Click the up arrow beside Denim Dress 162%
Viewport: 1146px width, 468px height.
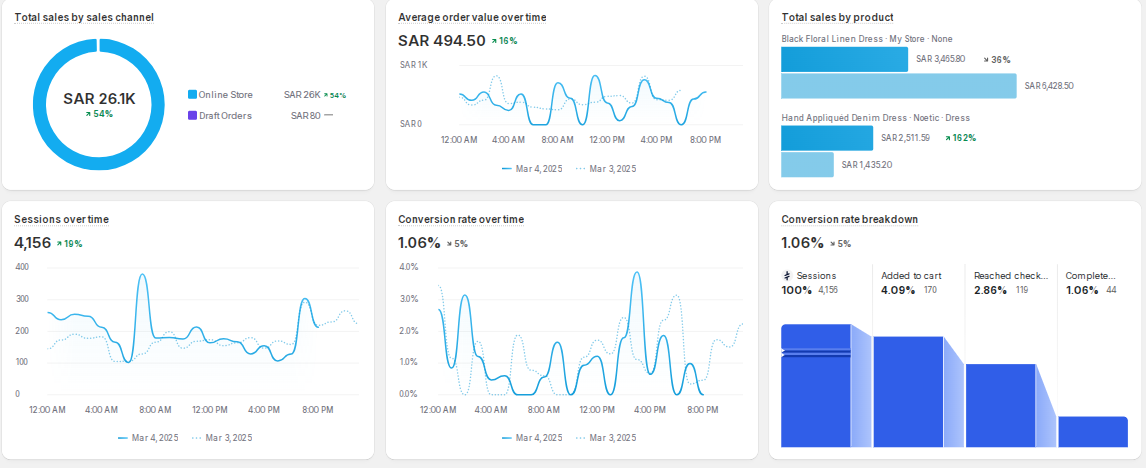[x=946, y=138]
